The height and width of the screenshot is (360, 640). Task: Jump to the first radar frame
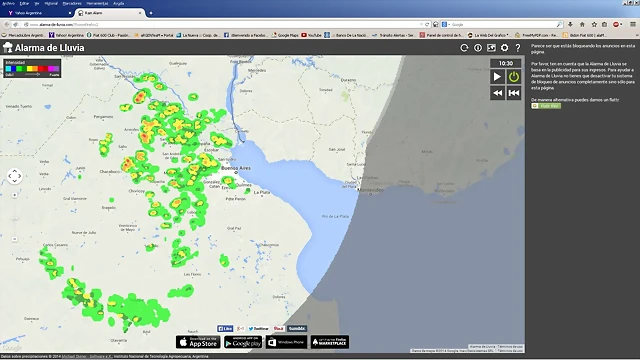[x=514, y=93]
